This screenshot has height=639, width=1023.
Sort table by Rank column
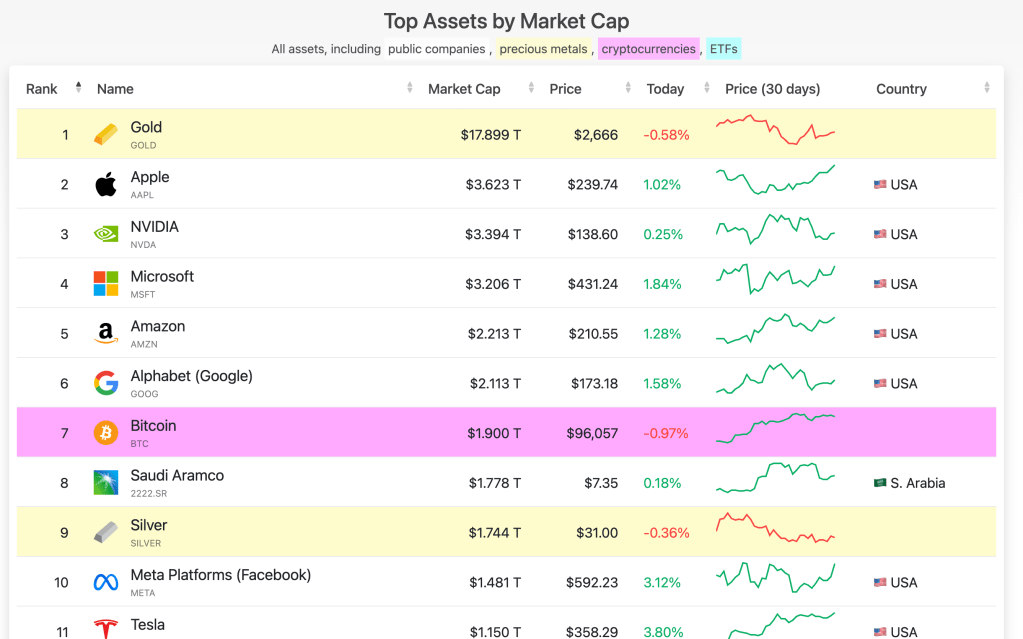pos(42,89)
